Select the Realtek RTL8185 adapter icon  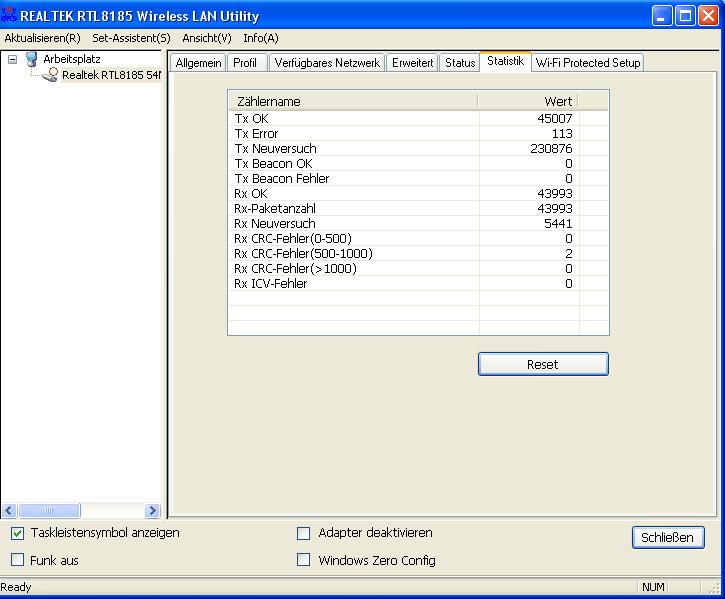tap(49, 75)
